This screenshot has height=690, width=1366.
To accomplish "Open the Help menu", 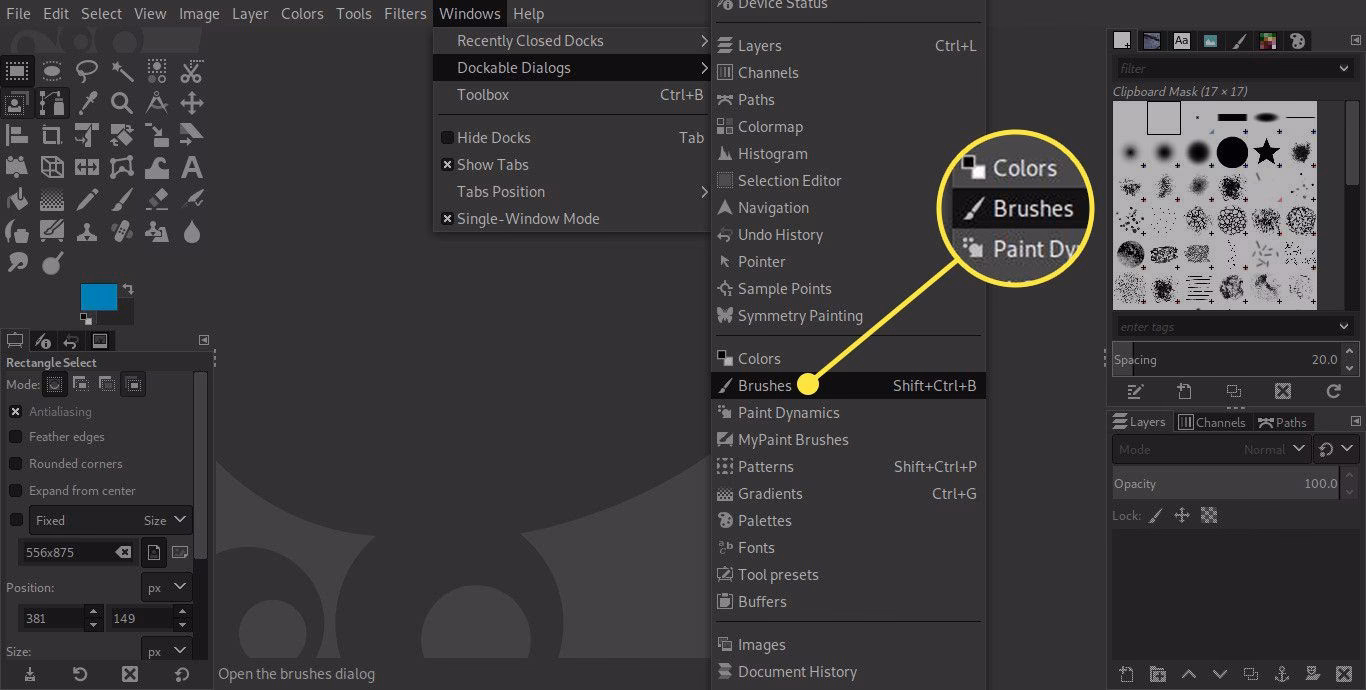I will click(x=528, y=13).
